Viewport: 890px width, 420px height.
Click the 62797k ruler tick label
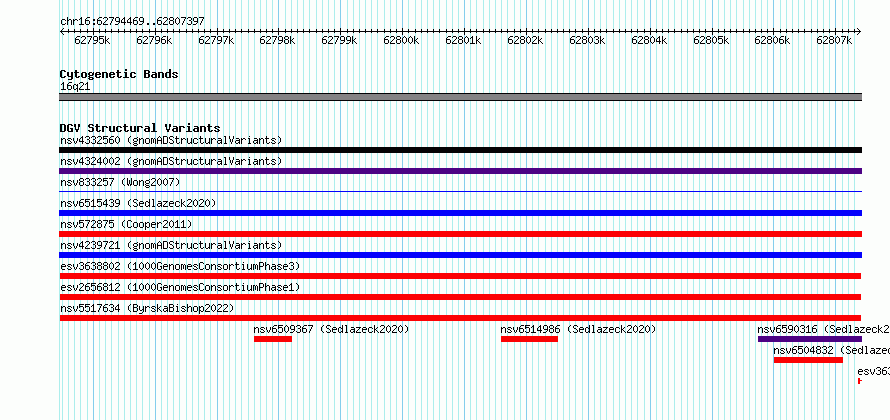click(216, 40)
